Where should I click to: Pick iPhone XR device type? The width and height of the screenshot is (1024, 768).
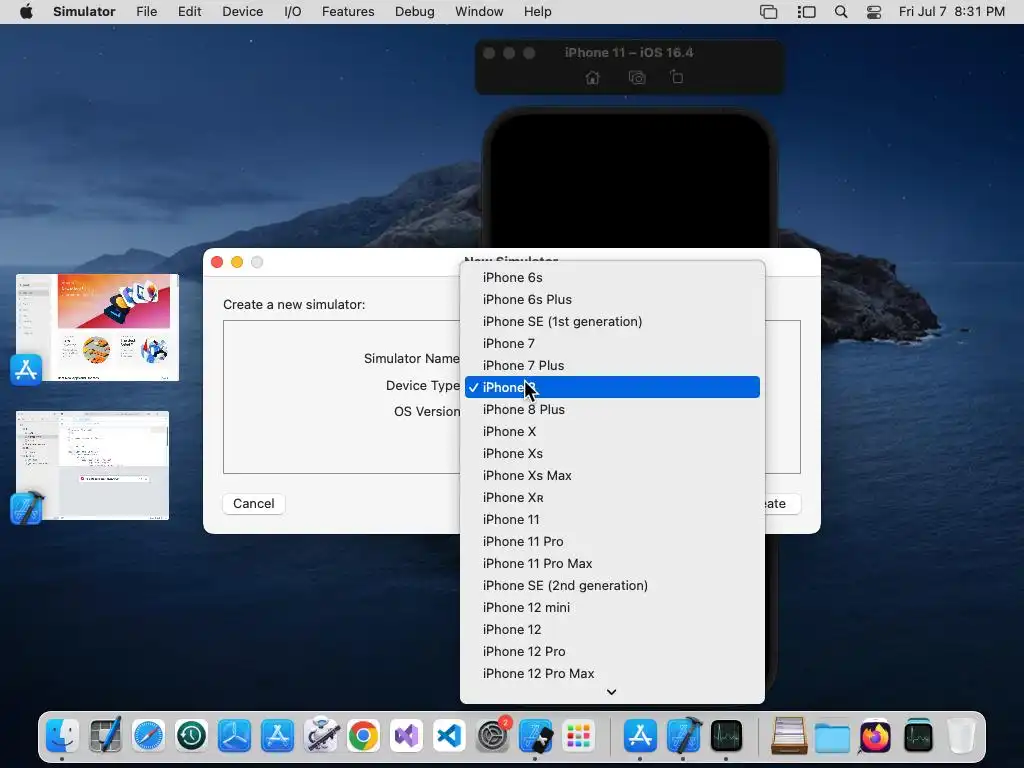pos(612,498)
